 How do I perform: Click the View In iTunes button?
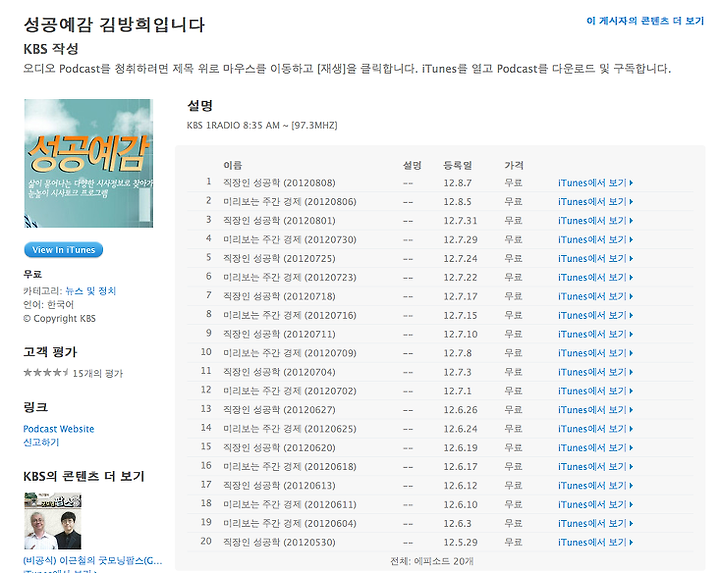(x=63, y=250)
